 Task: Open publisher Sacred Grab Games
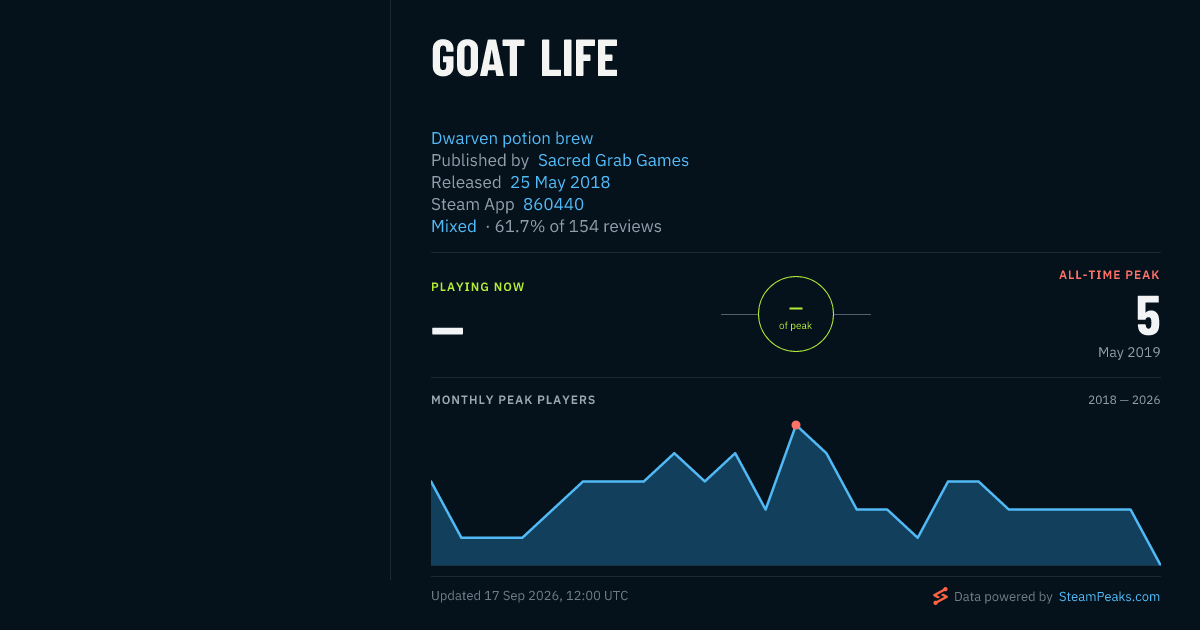[613, 160]
